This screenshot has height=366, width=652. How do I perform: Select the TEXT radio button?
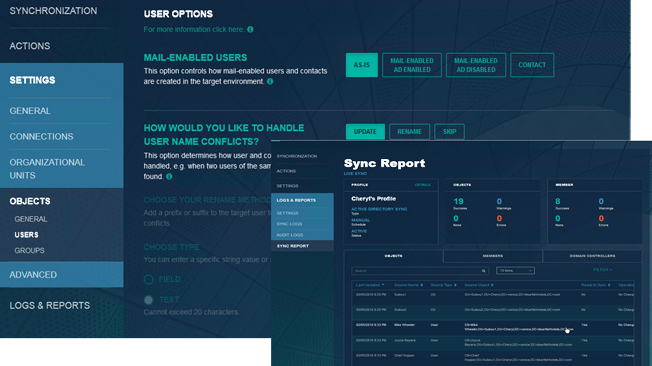[148, 300]
